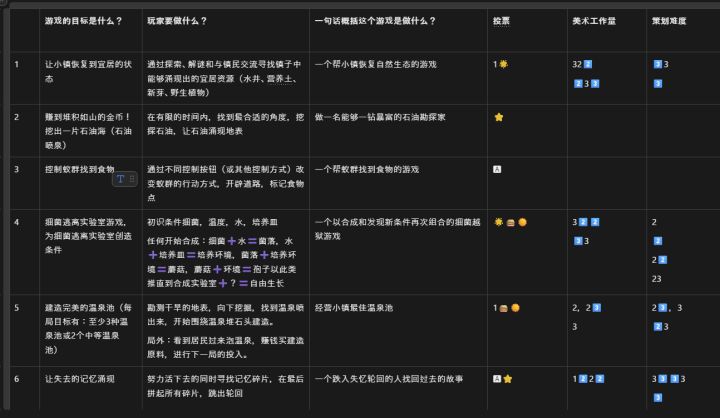Click the orange circle emoji in row 4 vote cell

(x=522, y=222)
